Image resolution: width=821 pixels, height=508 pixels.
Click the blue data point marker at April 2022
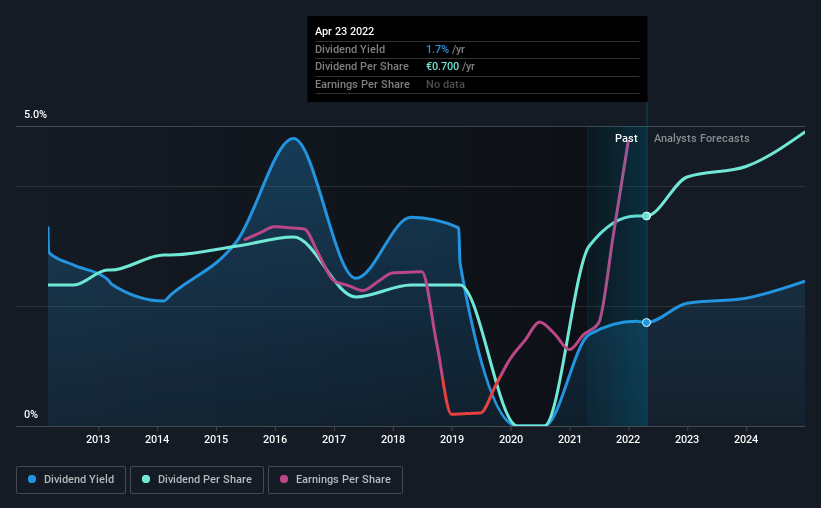tap(647, 323)
